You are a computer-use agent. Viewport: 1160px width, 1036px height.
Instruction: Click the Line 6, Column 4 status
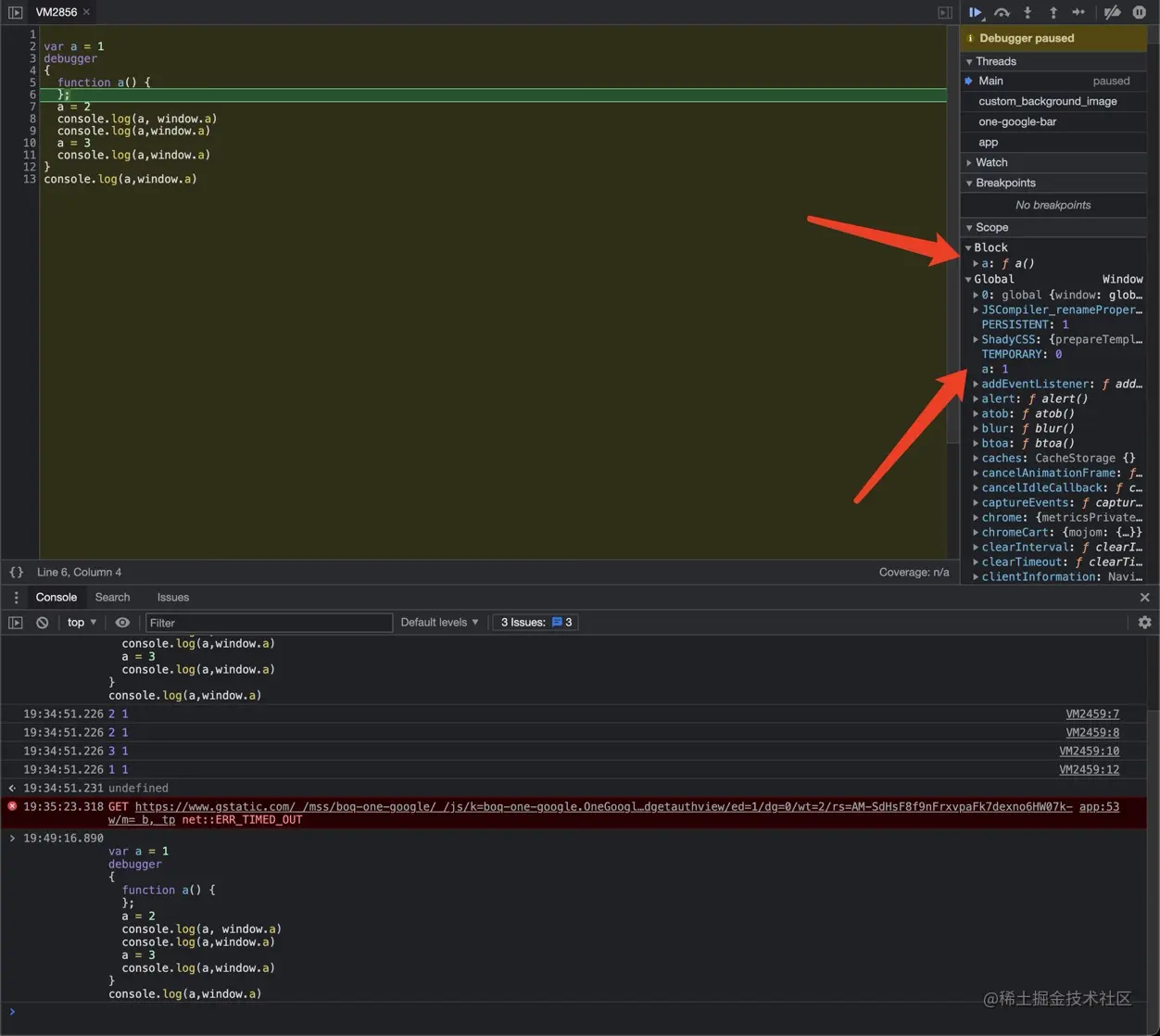(79, 572)
